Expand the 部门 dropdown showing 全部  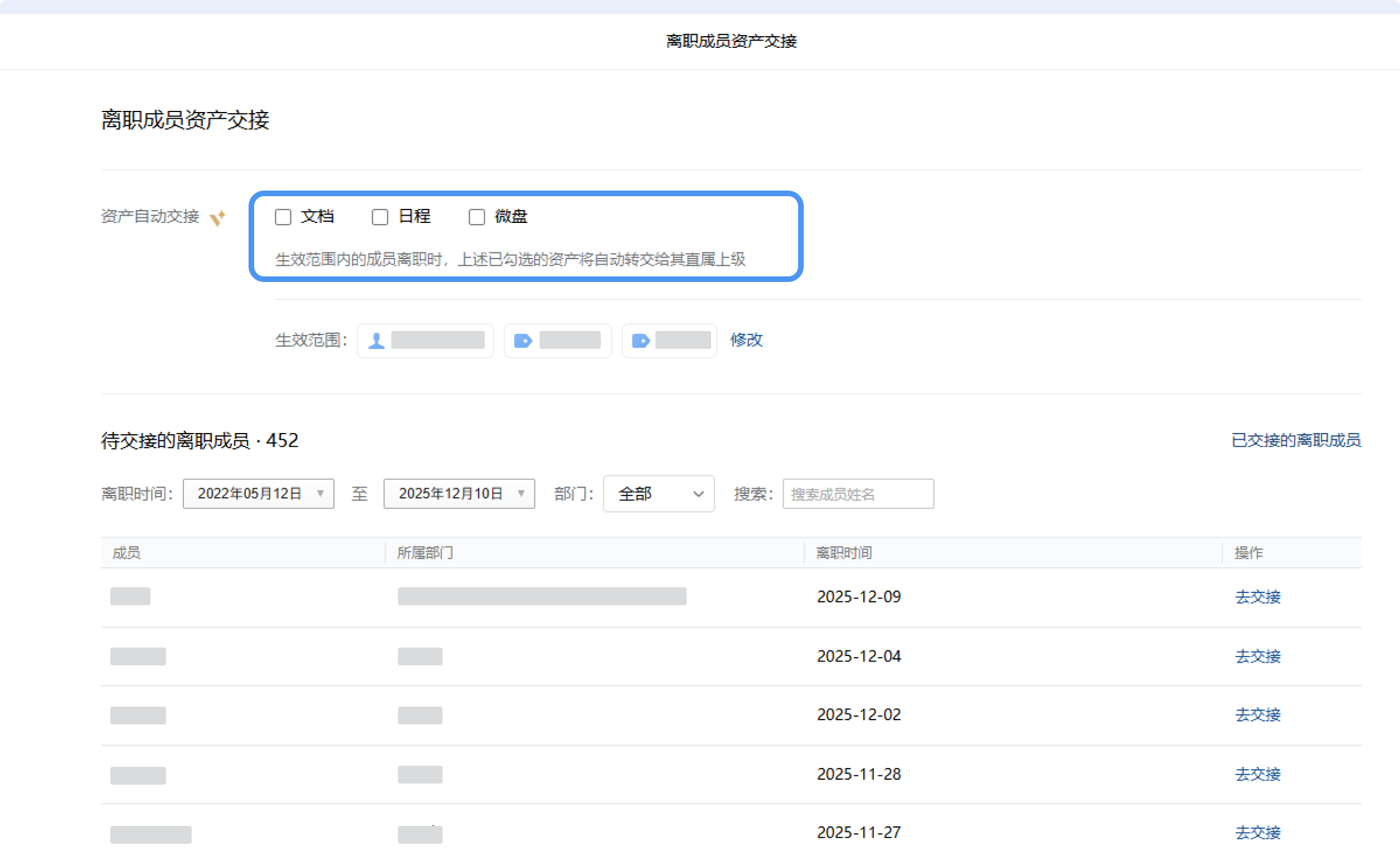tap(659, 494)
